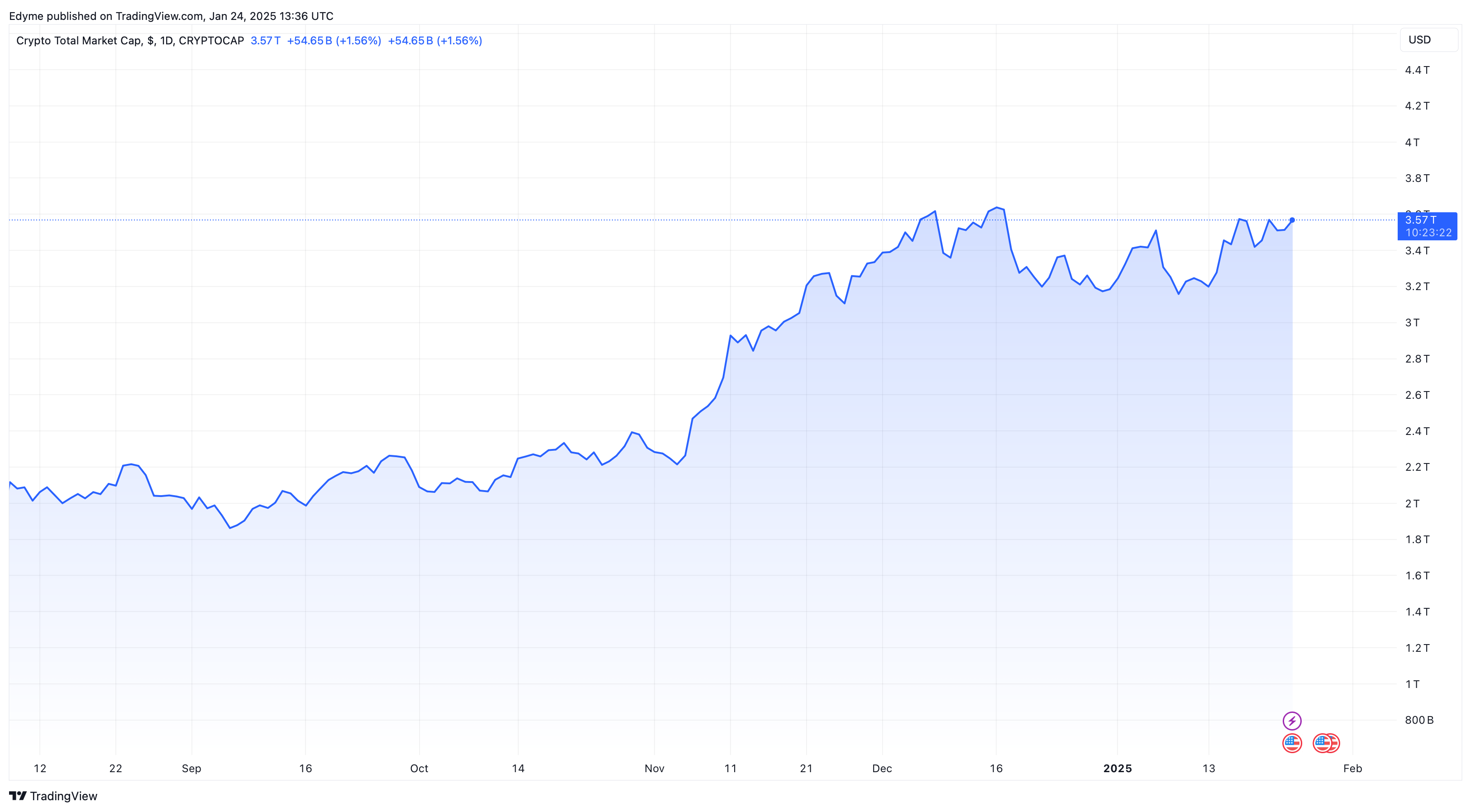Image resolution: width=1471 pixels, height=812 pixels.
Task: Click the Nov label on the time axis
Action: click(x=654, y=768)
